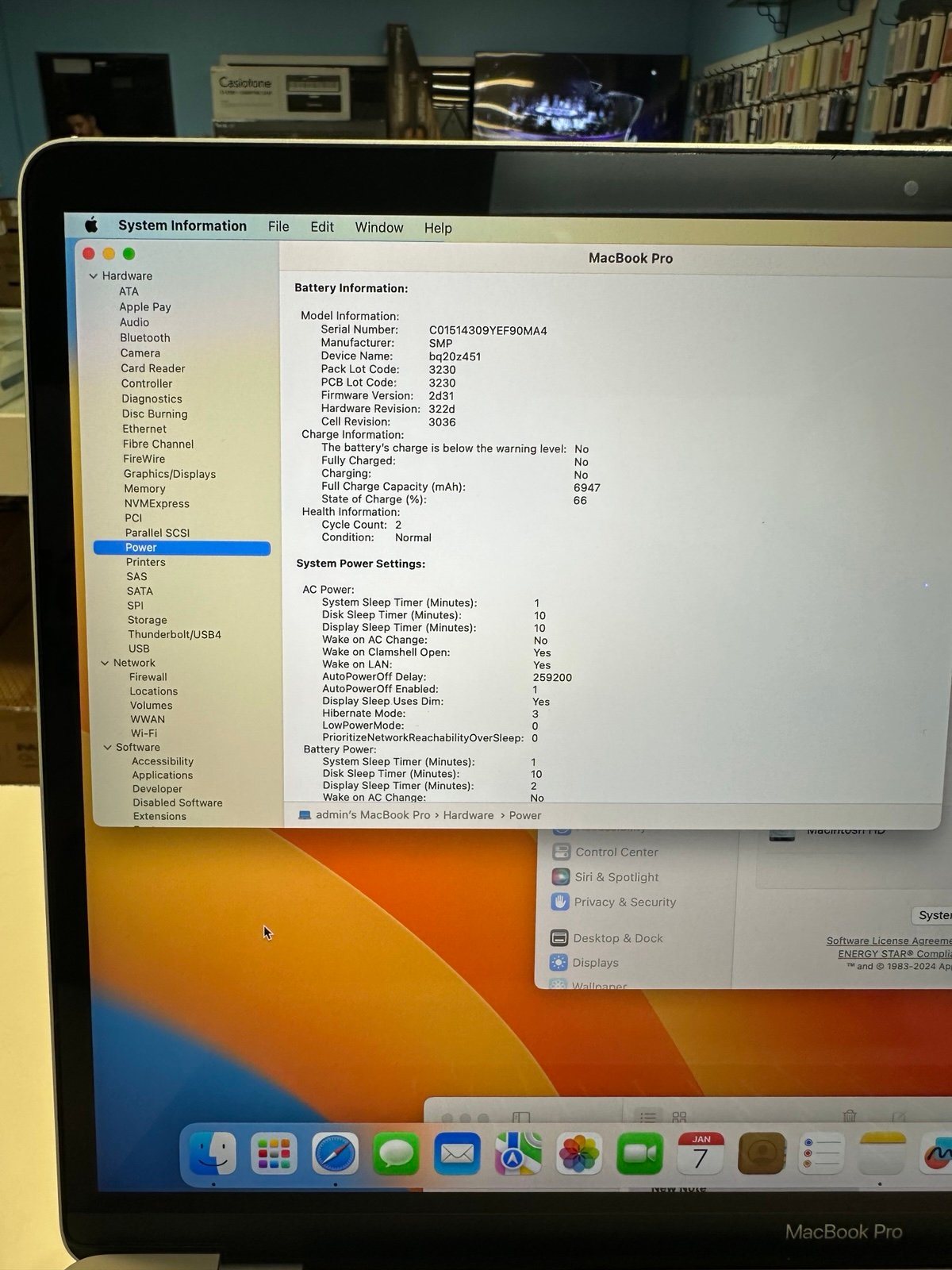Open the Apple menu

(91, 225)
